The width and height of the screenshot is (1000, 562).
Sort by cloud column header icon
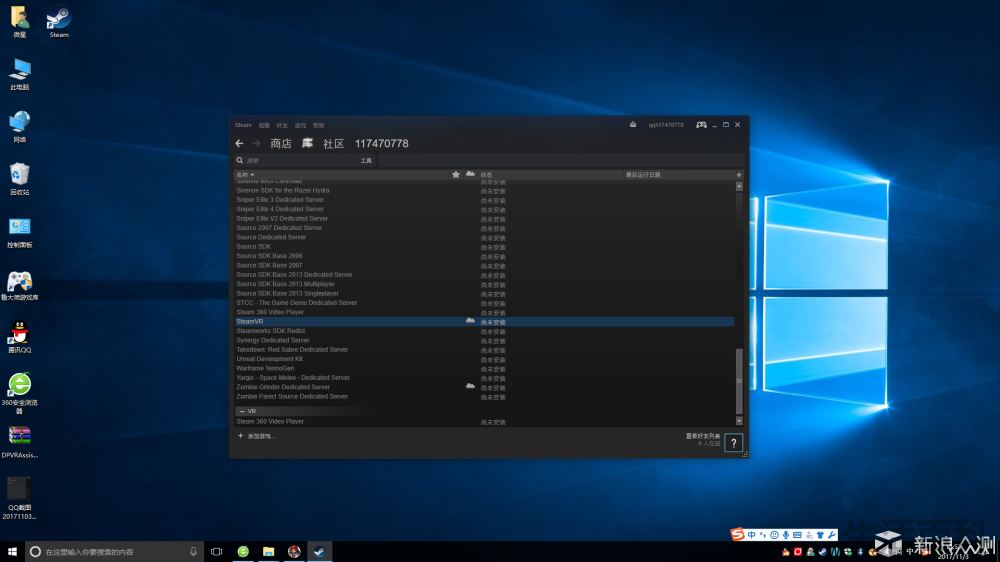[x=470, y=174]
